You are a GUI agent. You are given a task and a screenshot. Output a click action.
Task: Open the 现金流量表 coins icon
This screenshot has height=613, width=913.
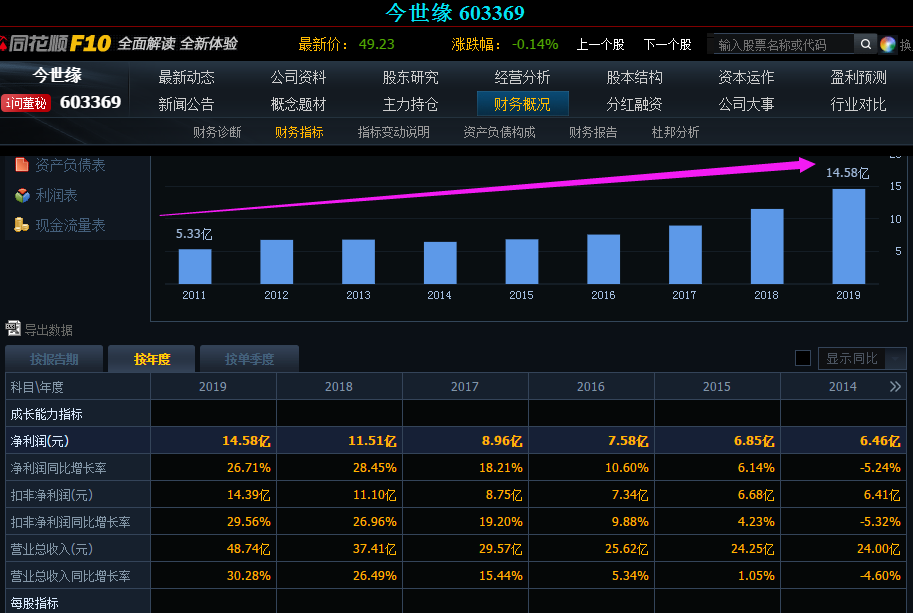pos(22,225)
